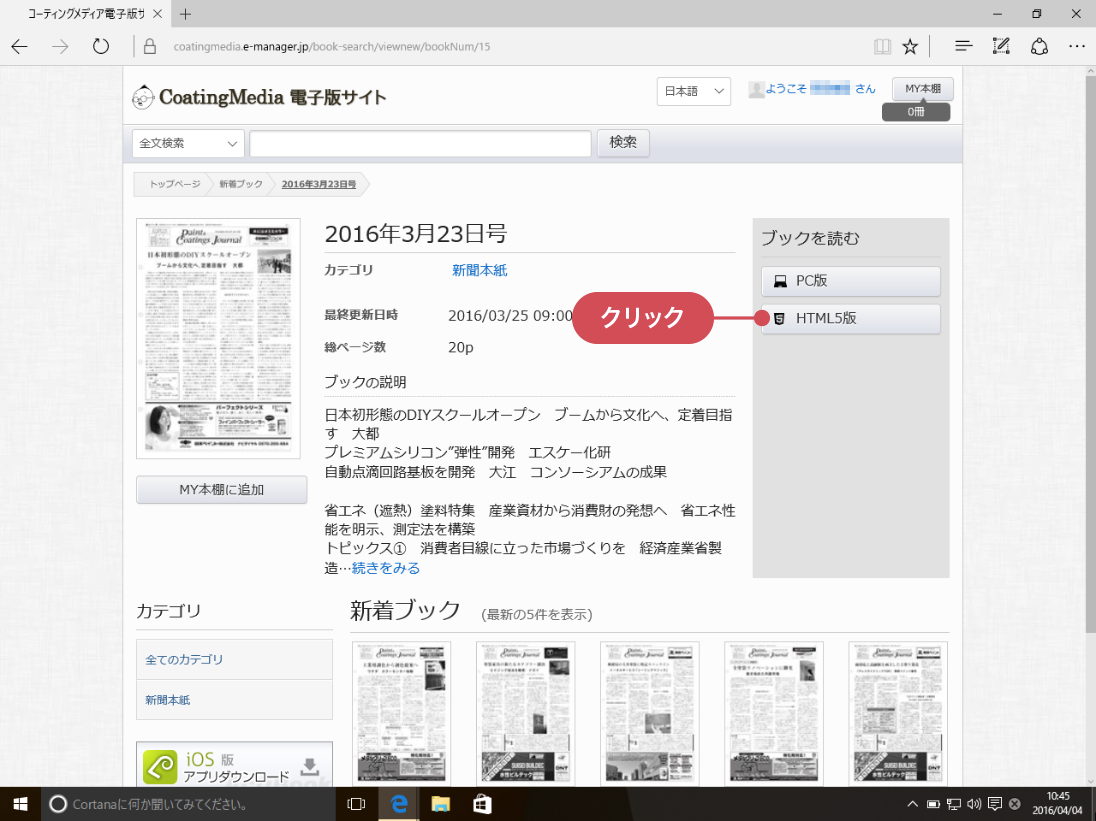
Task: Open the 全文検索 search type dropdown
Action: pyautogui.click(x=188, y=143)
